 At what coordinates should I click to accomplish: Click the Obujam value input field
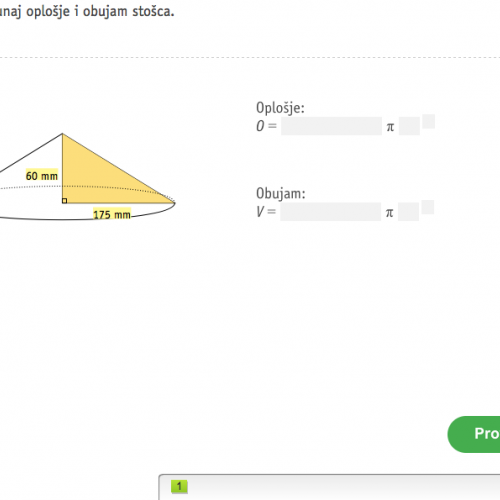pos(331,212)
